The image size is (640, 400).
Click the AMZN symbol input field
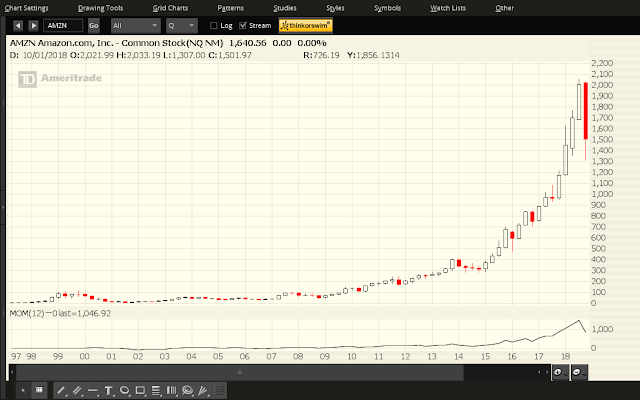click(63, 26)
